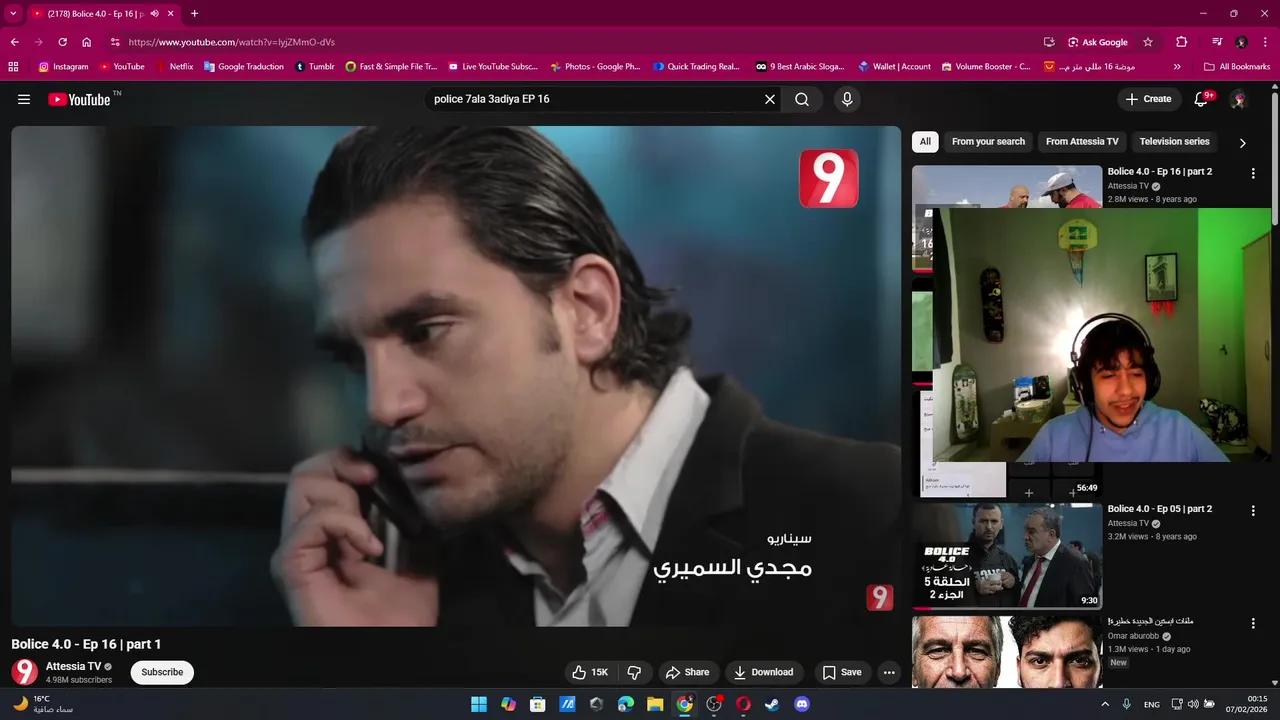Open Bolice 4.0 Ep 05 part 2 thumbnail

click(1007, 556)
